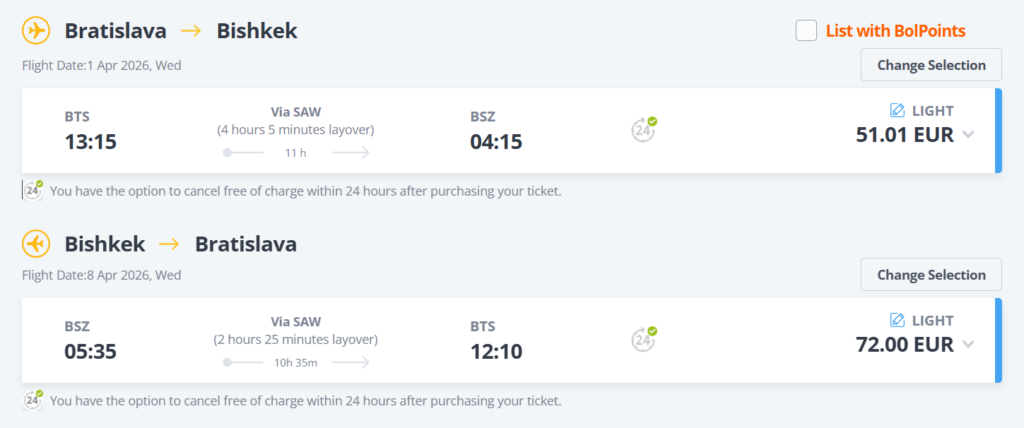Click the Via SAW 4 hours layover text
1024x428 pixels.
coord(295,121)
